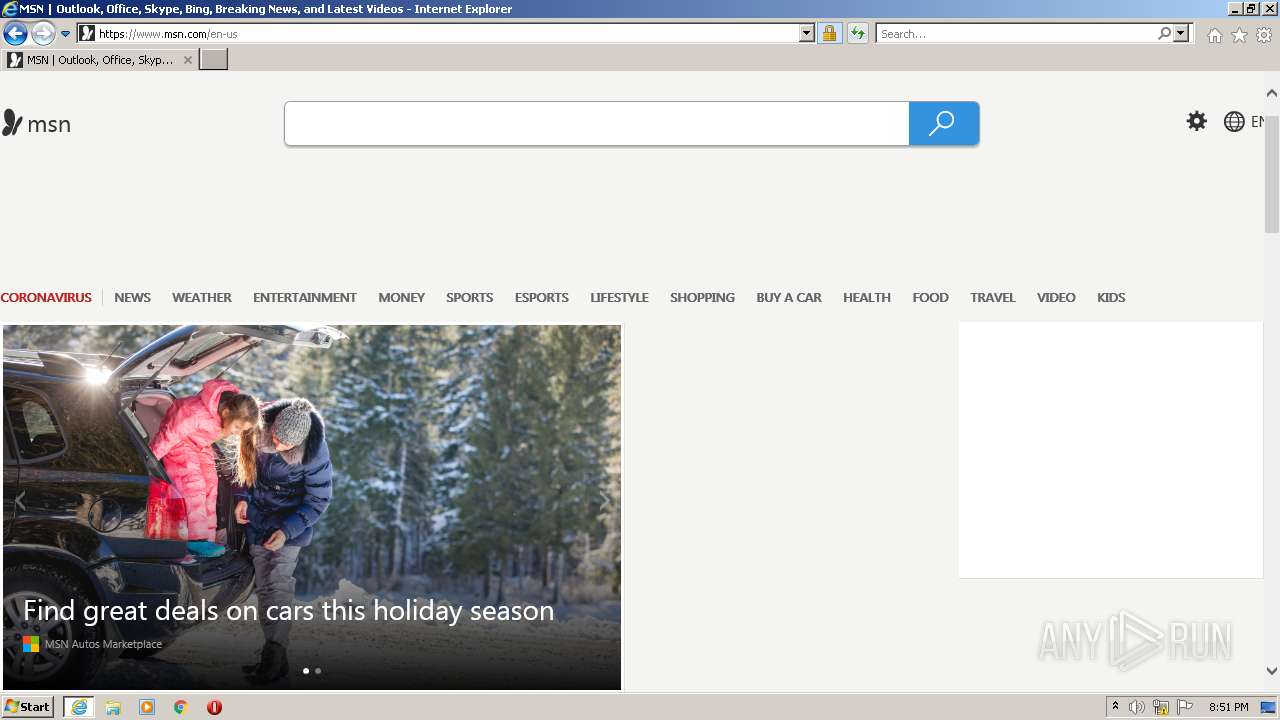The width and height of the screenshot is (1280, 720).
Task: Click the MSN web search field
Action: tap(597, 123)
